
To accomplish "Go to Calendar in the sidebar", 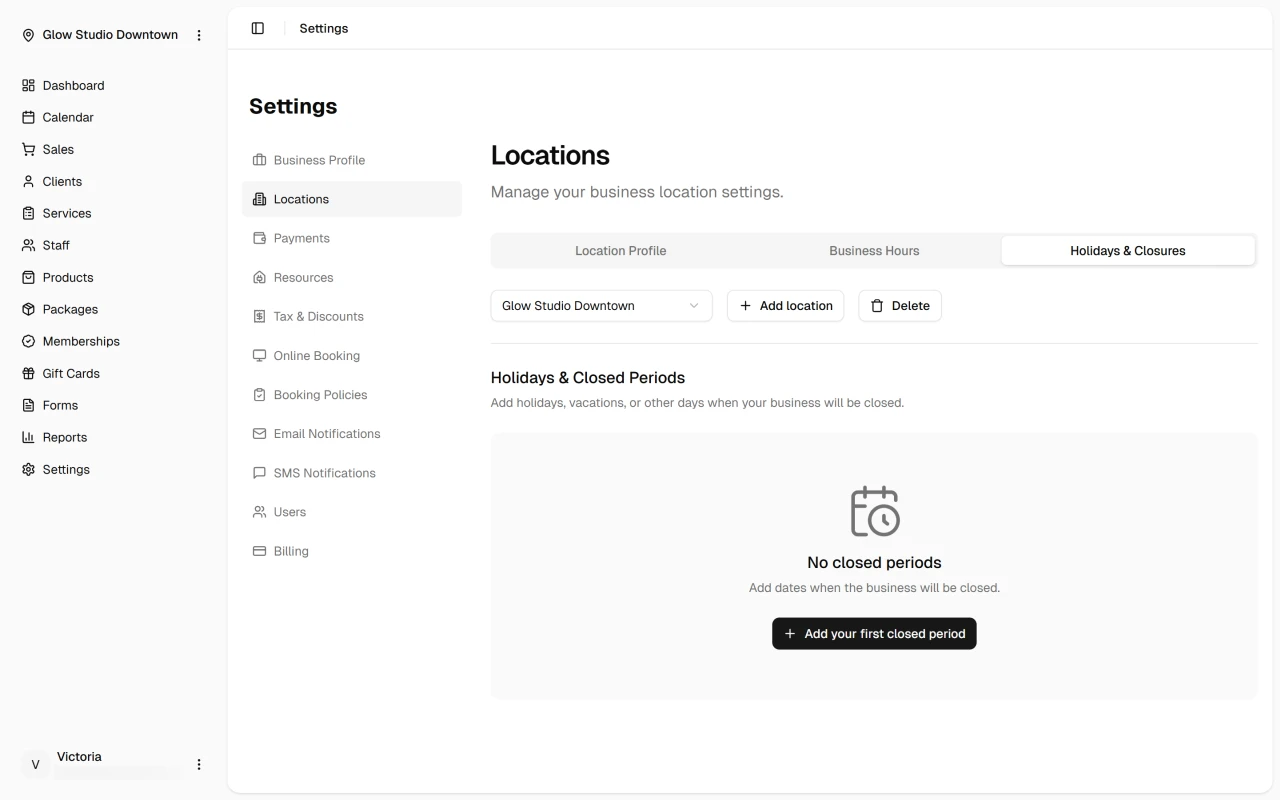I will pos(114,117).
